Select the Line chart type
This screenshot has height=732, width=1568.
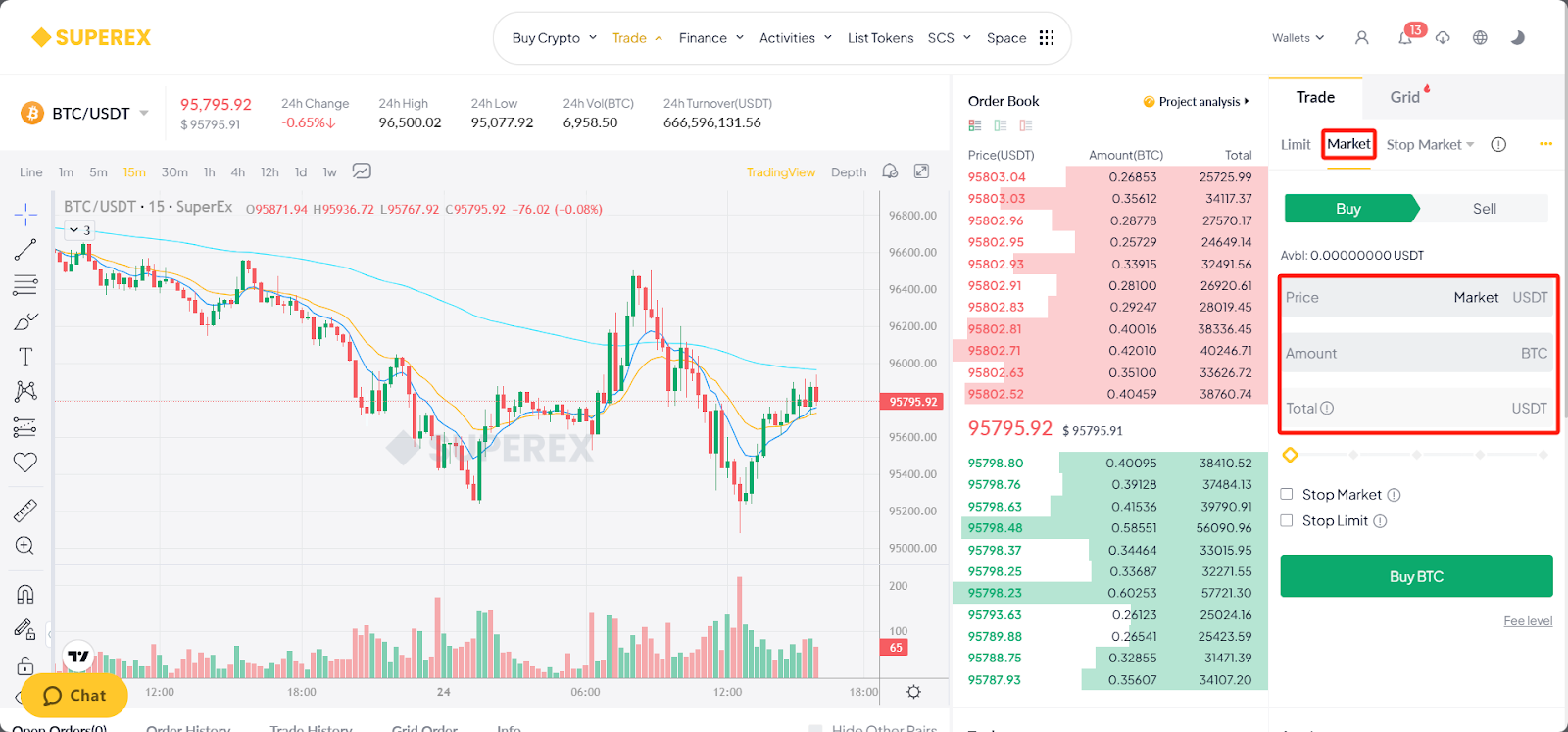pos(30,171)
